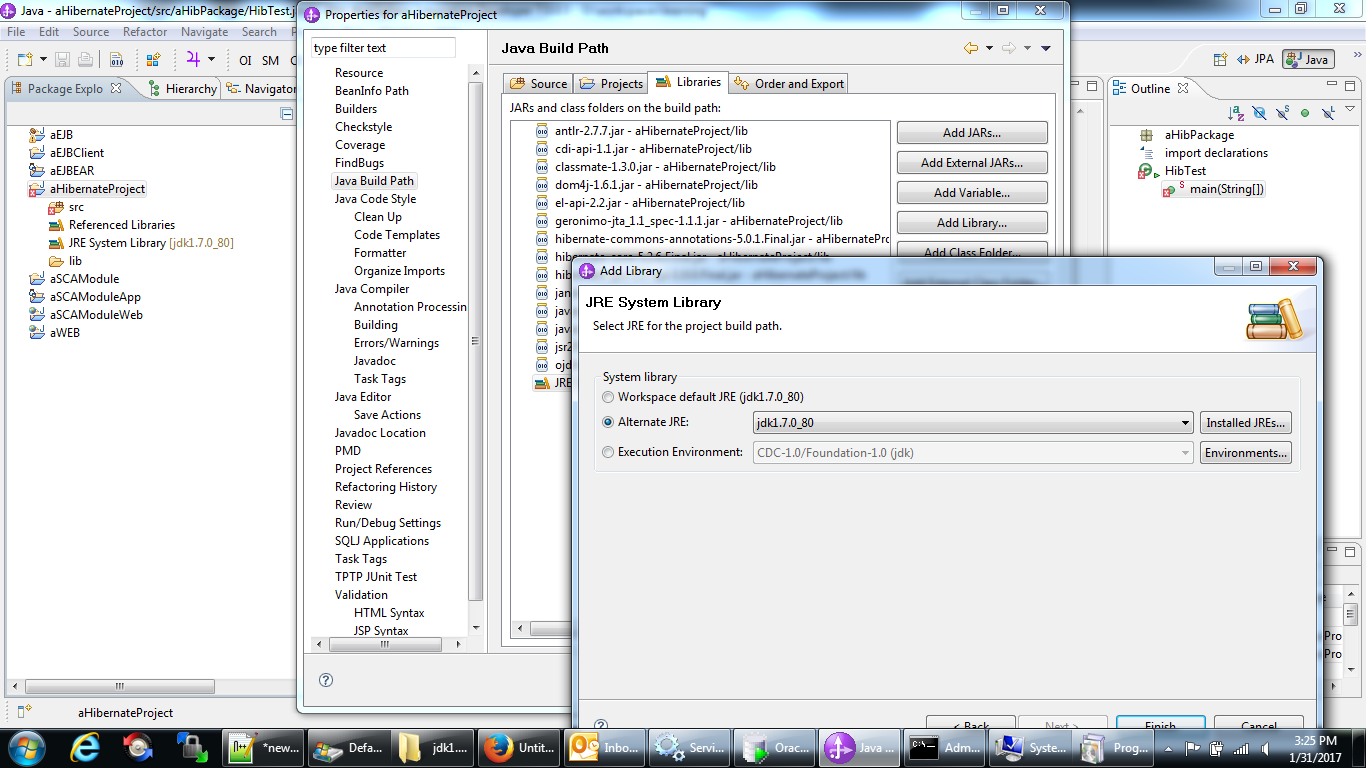Open the New wizard dropdown arrow
This screenshot has height=768, width=1366.
[x=41, y=60]
